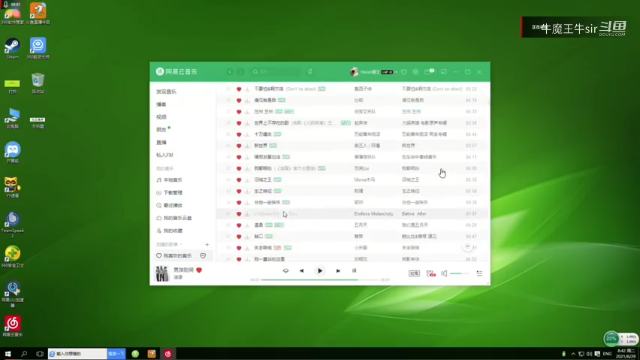Download the 十万嬉皮 song

click(247, 134)
